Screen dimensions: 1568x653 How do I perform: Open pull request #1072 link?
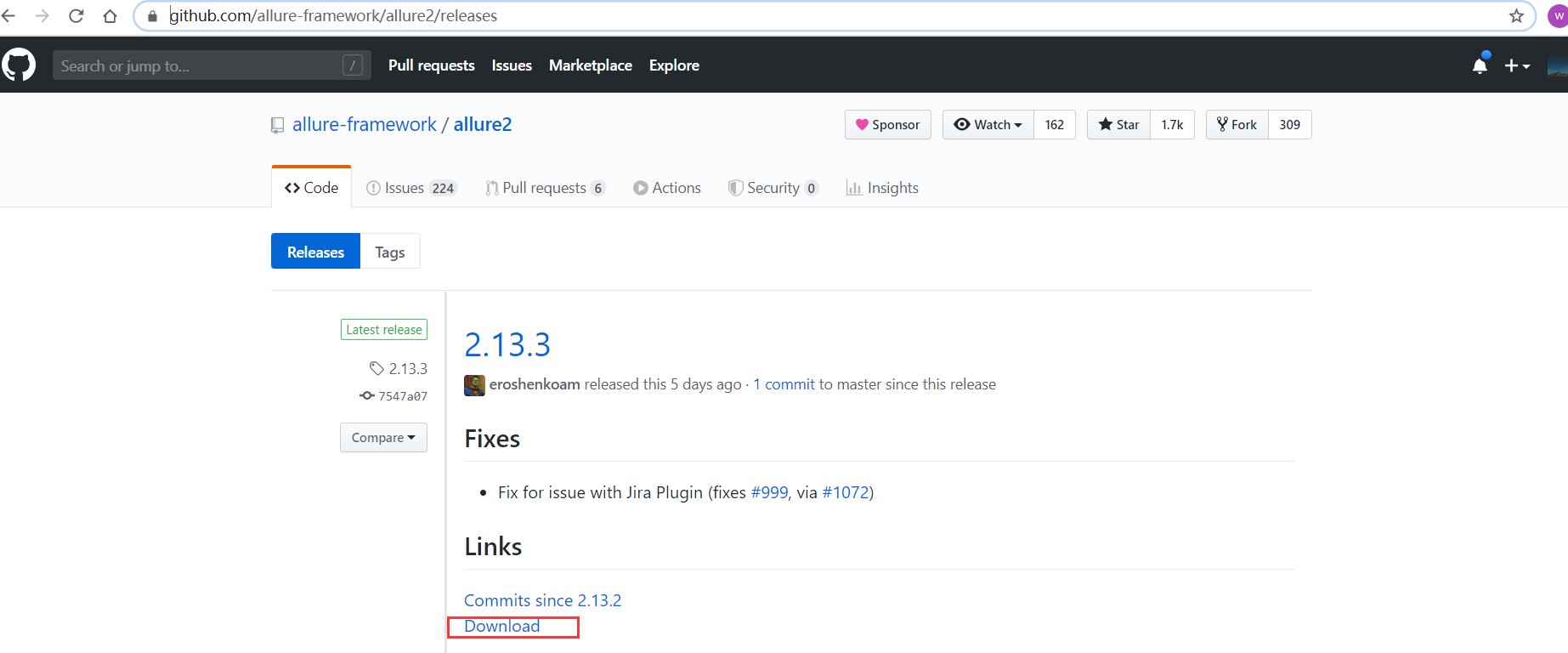pos(845,492)
